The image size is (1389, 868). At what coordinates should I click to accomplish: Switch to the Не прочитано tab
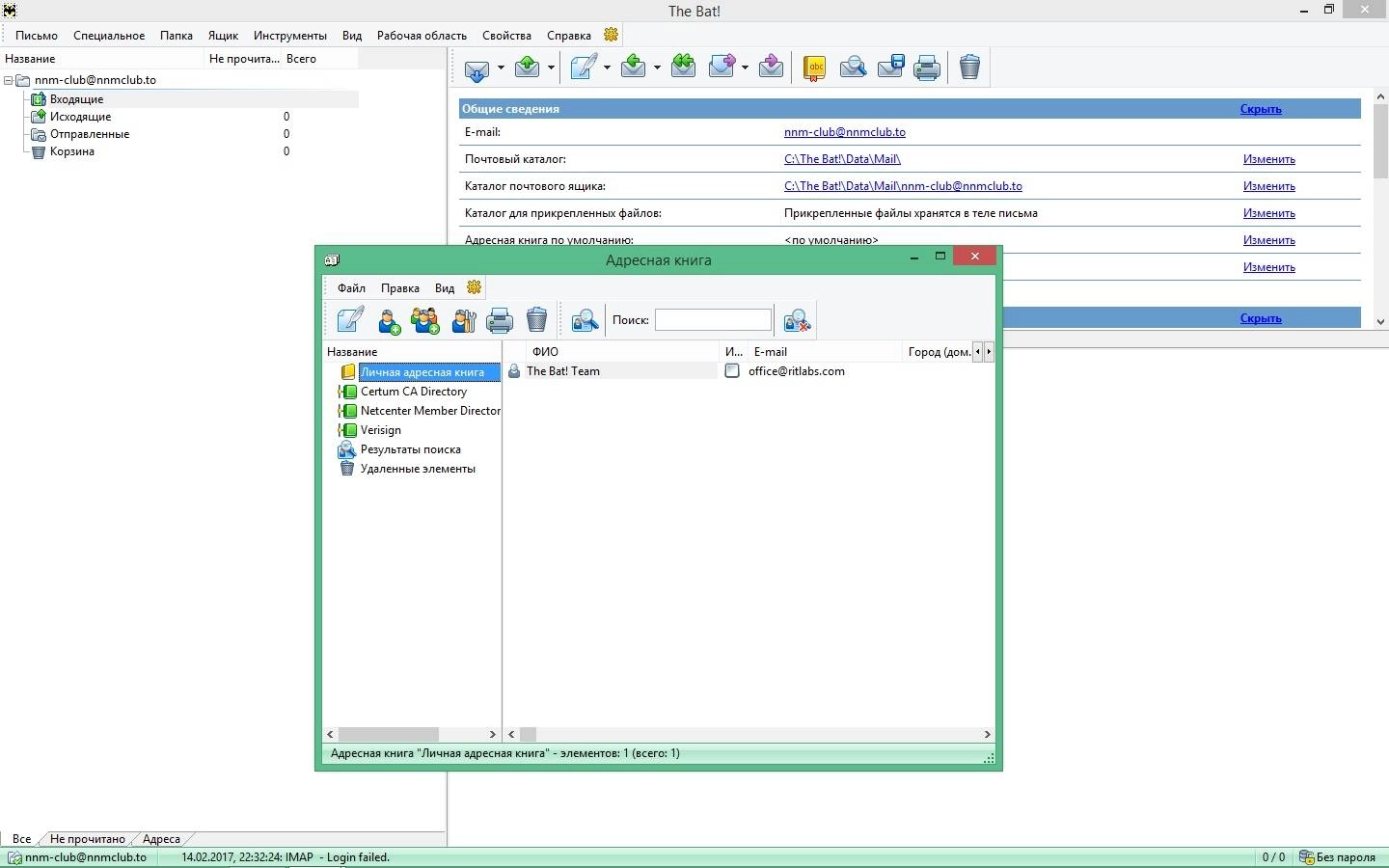(88, 839)
